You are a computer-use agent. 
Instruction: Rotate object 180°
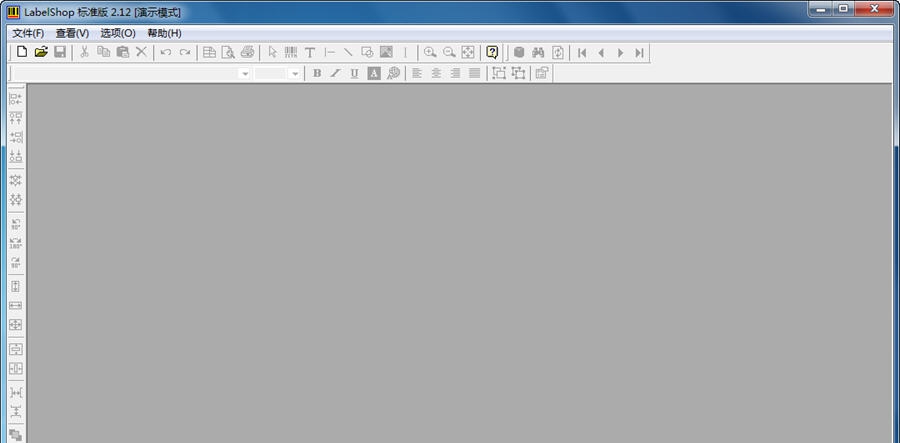[x=15, y=243]
